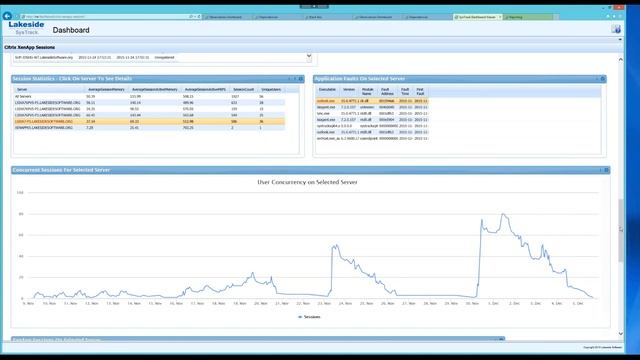The height and width of the screenshot is (360, 640).
Task: Click the Lakeside SysTrack logo
Action: coord(26,28)
